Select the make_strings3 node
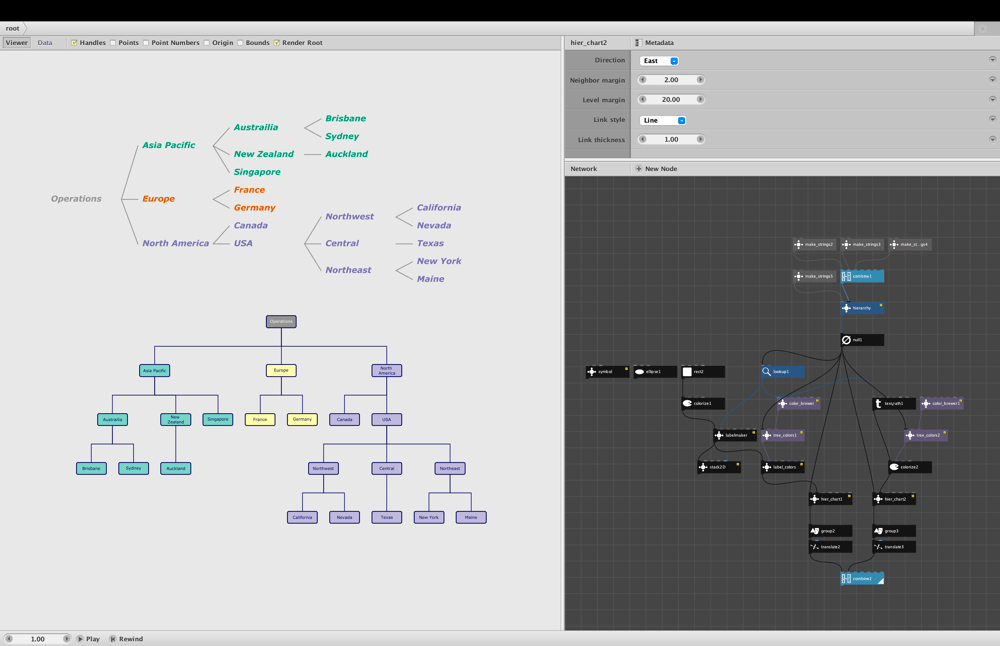Image resolution: width=1000 pixels, height=646 pixels. (x=862, y=244)
